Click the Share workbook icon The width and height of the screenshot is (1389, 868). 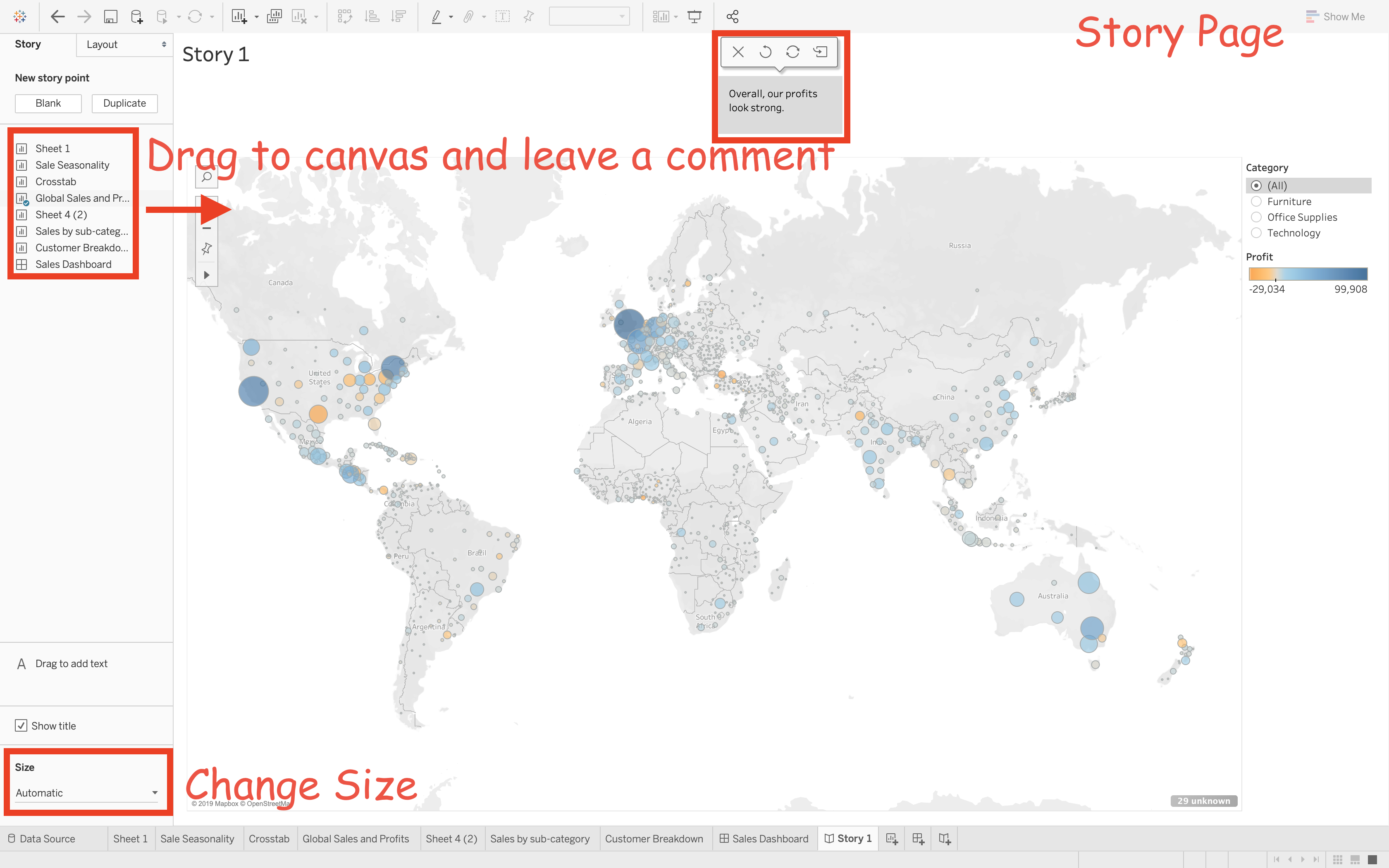pyautogui.click(x=733, y=17)
